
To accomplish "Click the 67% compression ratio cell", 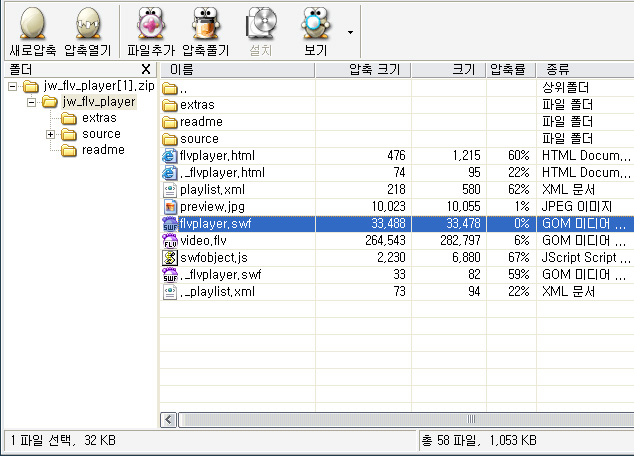I will coord(519,258).
